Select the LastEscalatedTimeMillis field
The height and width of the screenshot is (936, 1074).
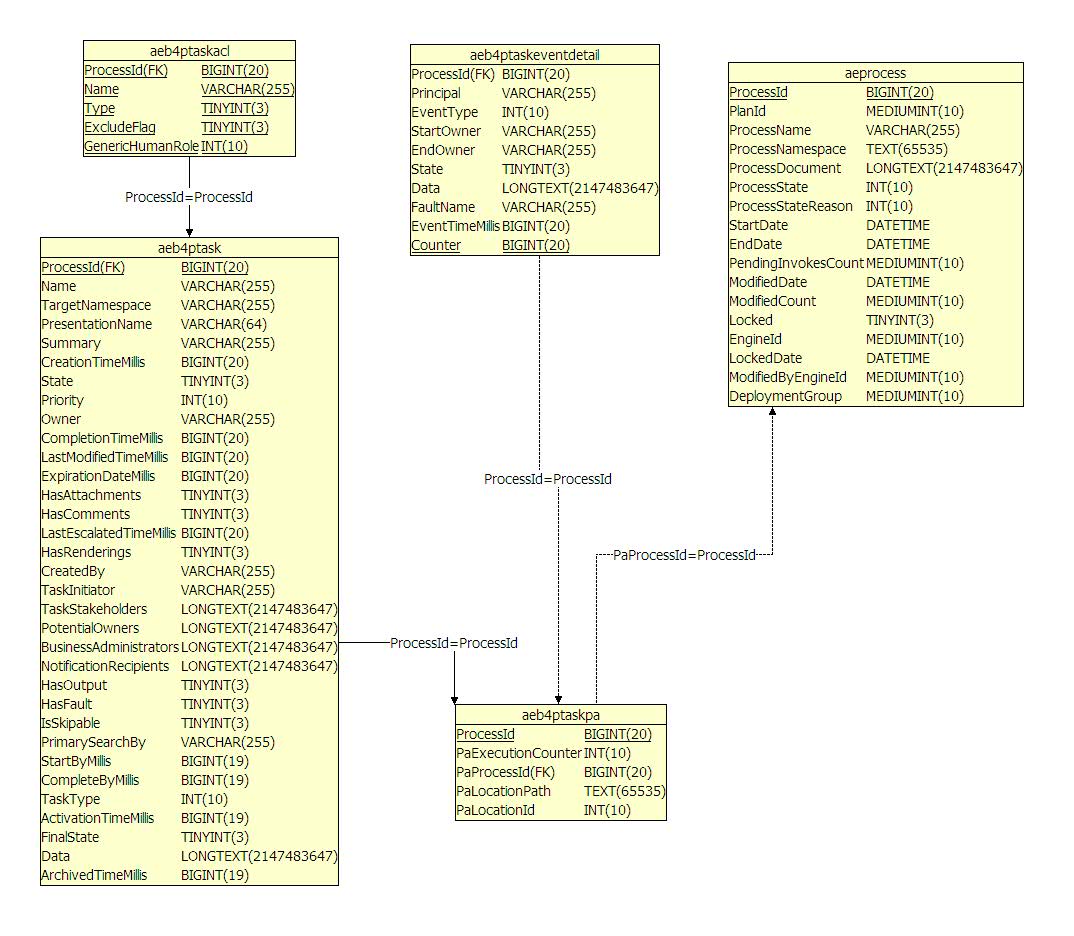[108, 533]
